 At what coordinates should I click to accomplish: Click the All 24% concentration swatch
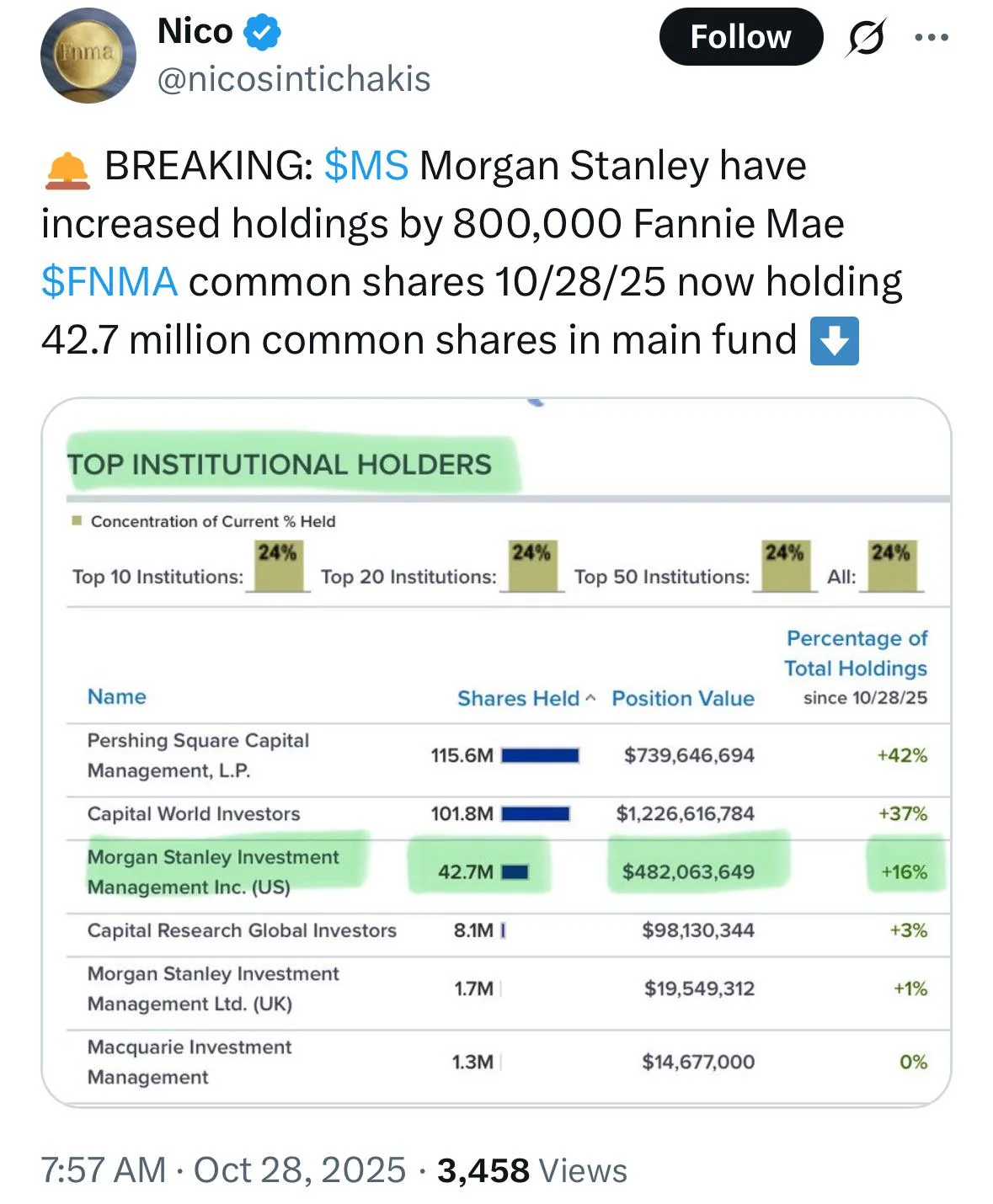click(890, 566)
